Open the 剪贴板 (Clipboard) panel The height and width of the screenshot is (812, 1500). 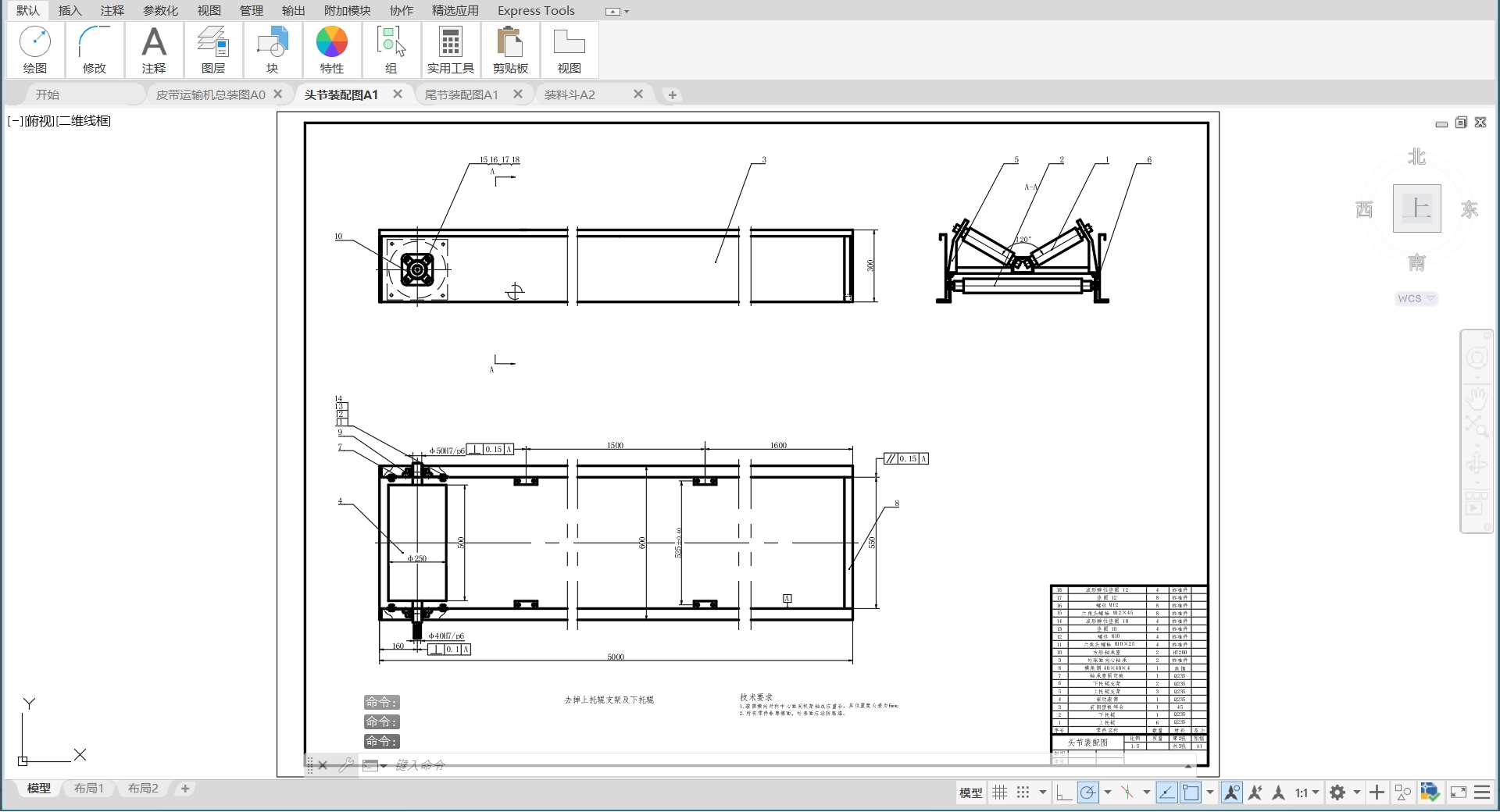pos(510,50)
